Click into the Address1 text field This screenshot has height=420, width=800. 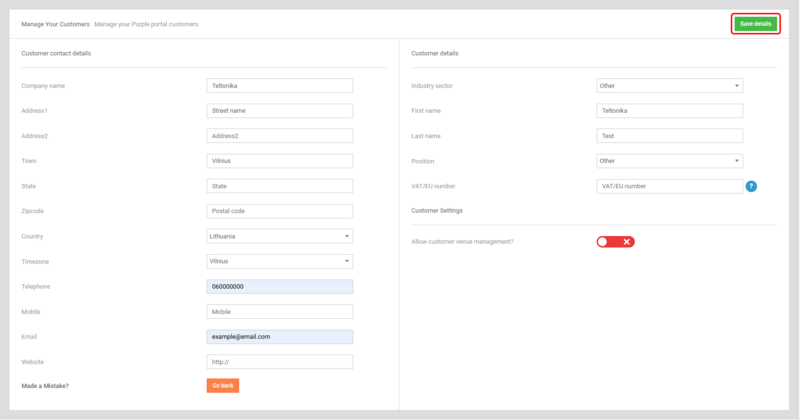279,111
